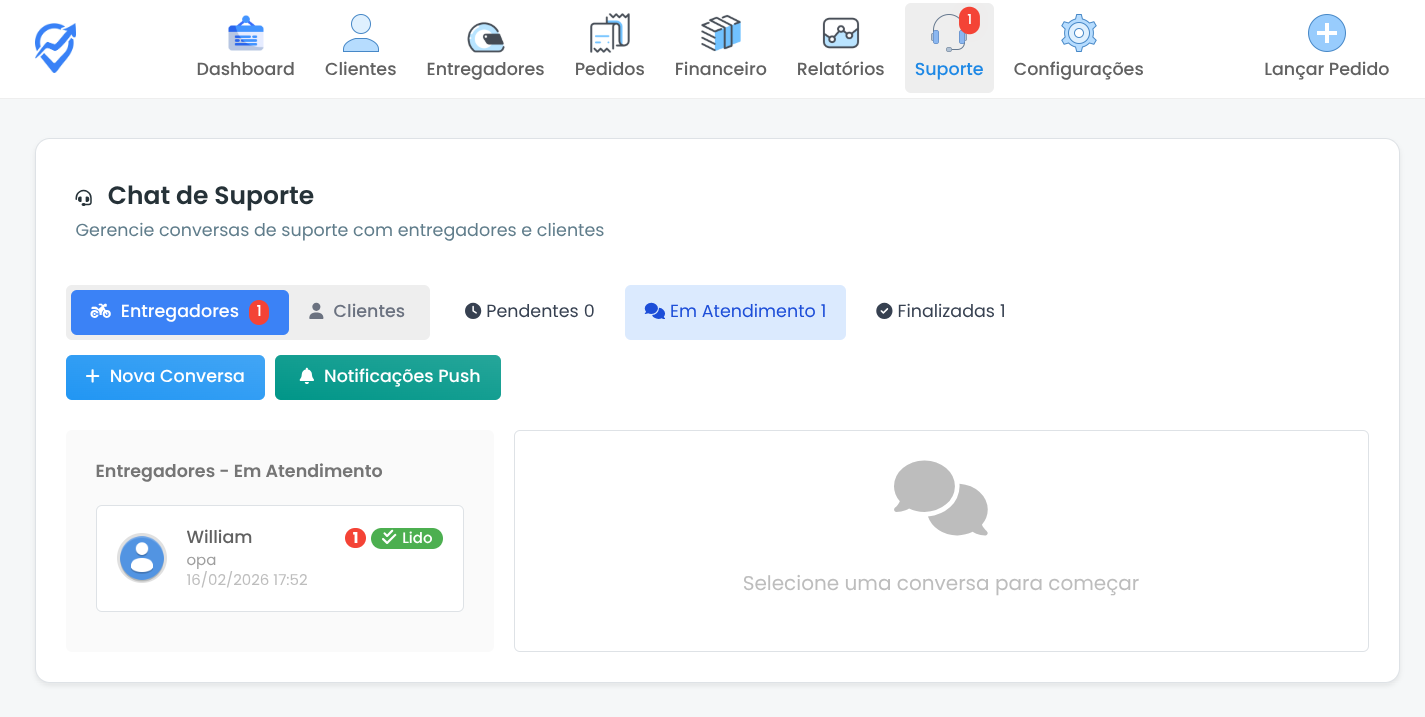1425x717 pixels.
Task: Open Financeiro money stack icon
Action: (720, 34)
